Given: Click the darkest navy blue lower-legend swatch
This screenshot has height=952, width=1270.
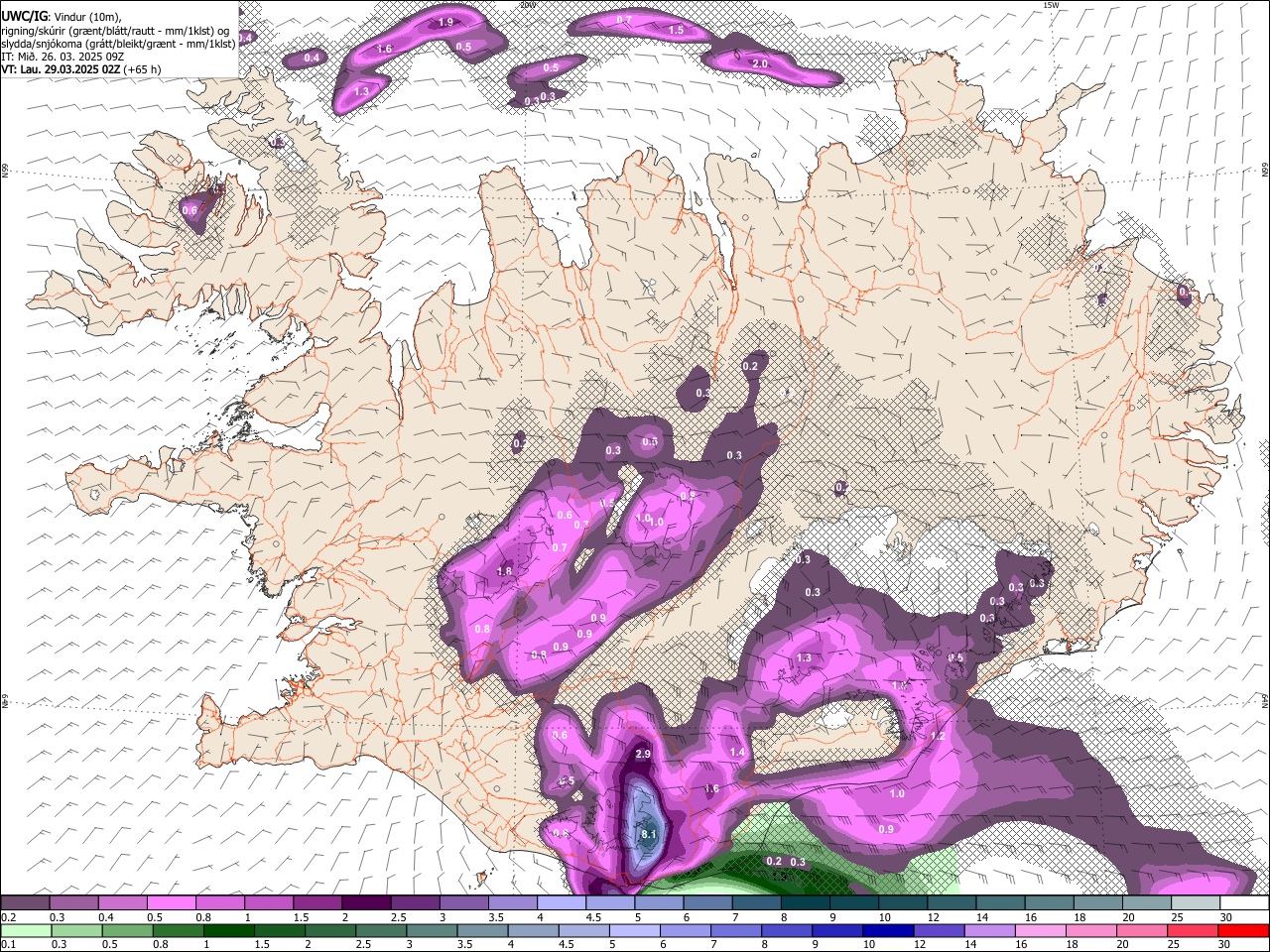Looking at the screenshot, I should coord(886,930).
